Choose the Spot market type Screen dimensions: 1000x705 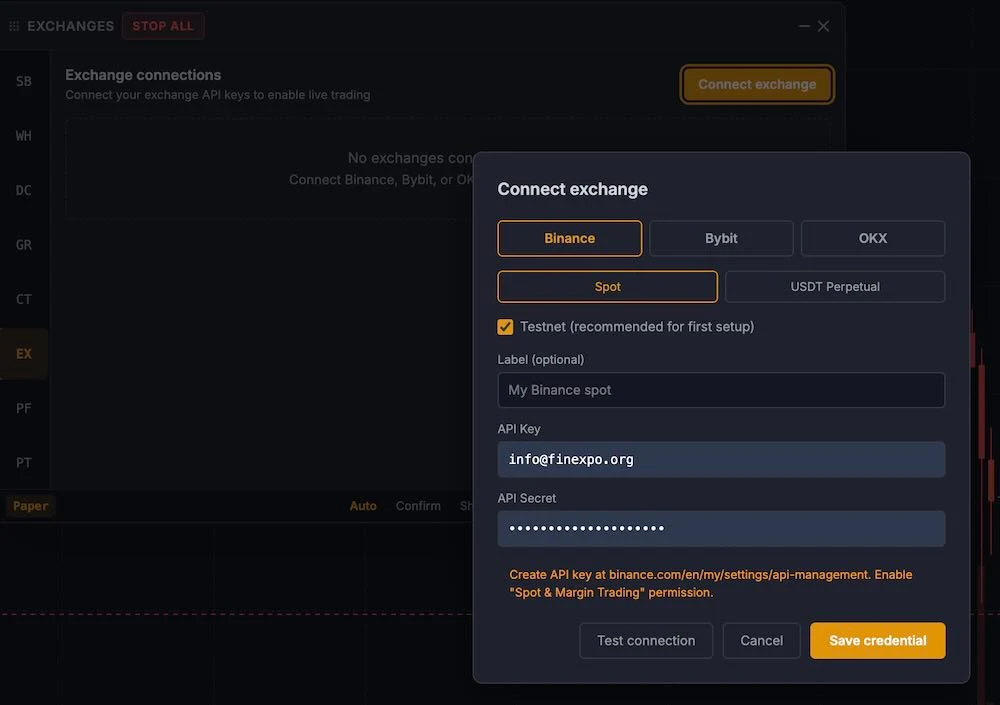coord(607,286)
